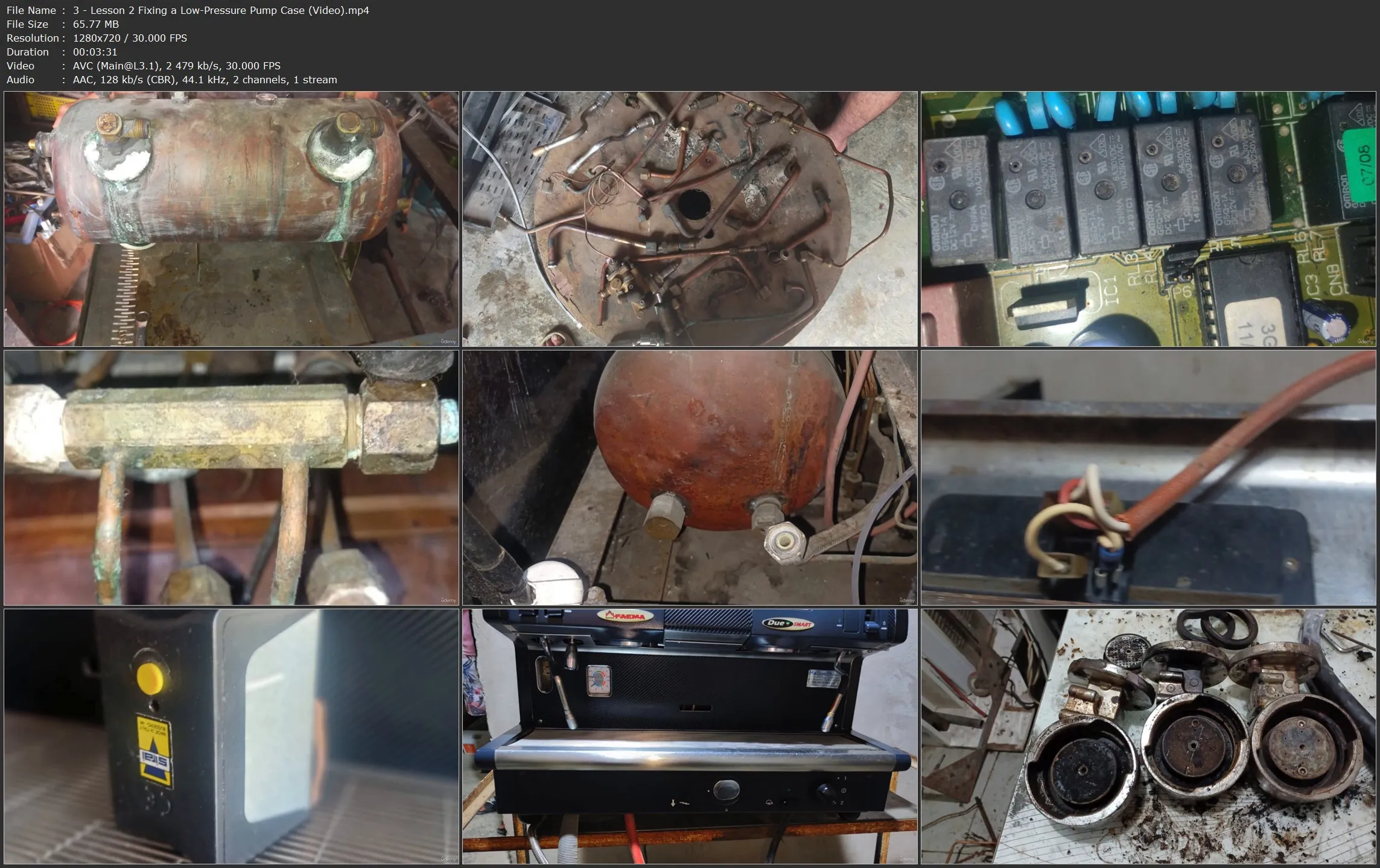The image size is (1380, 868).
Task: Click the copper boiler tank thumbnail
Action: tap(231, 218)
